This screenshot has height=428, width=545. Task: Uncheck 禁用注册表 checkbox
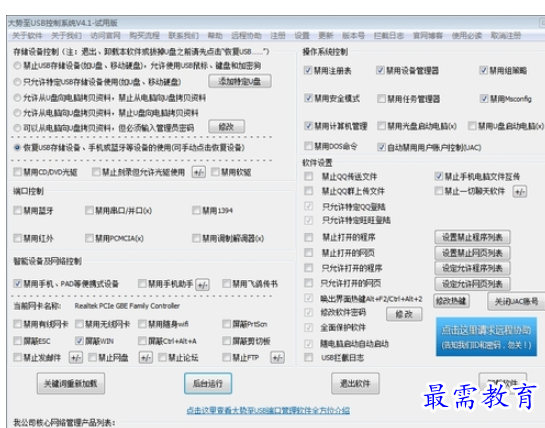tap(308, 70)
